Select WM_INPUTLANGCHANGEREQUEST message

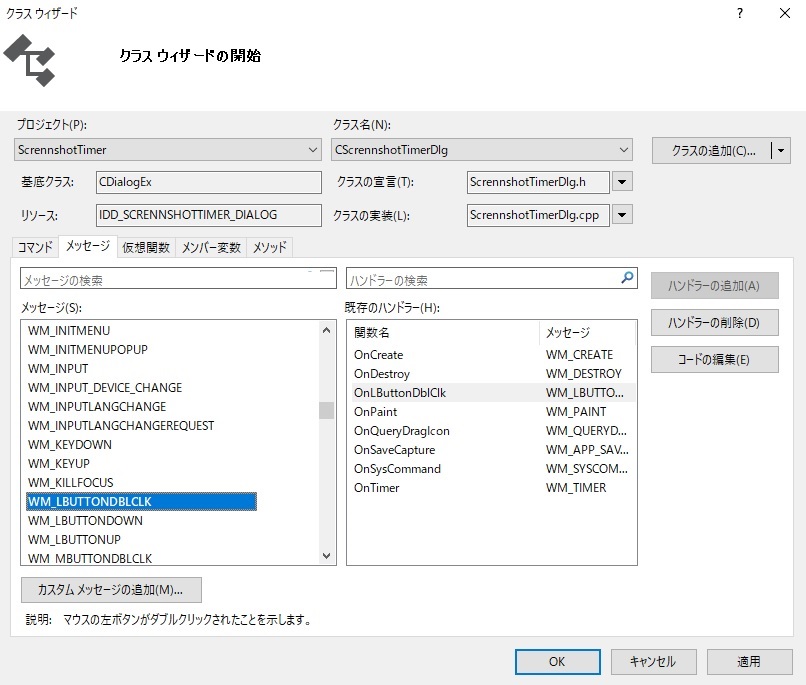point(121,425)
